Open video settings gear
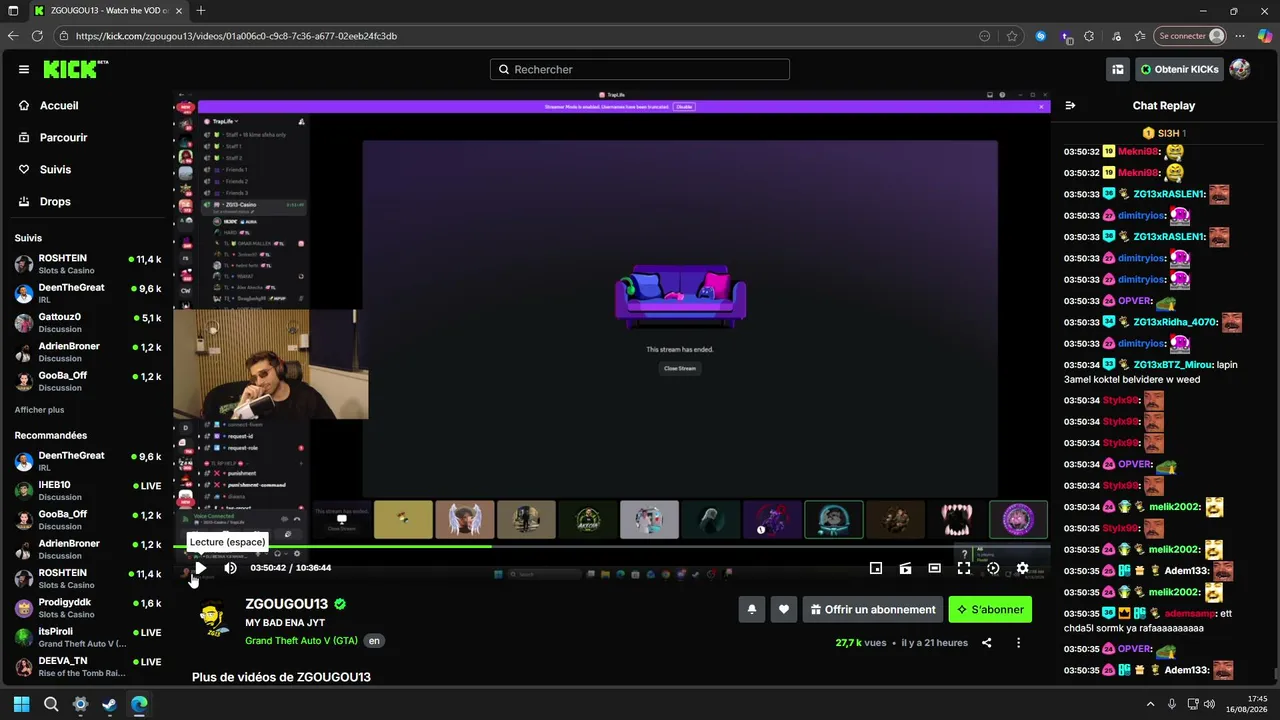 point(1022,568)
